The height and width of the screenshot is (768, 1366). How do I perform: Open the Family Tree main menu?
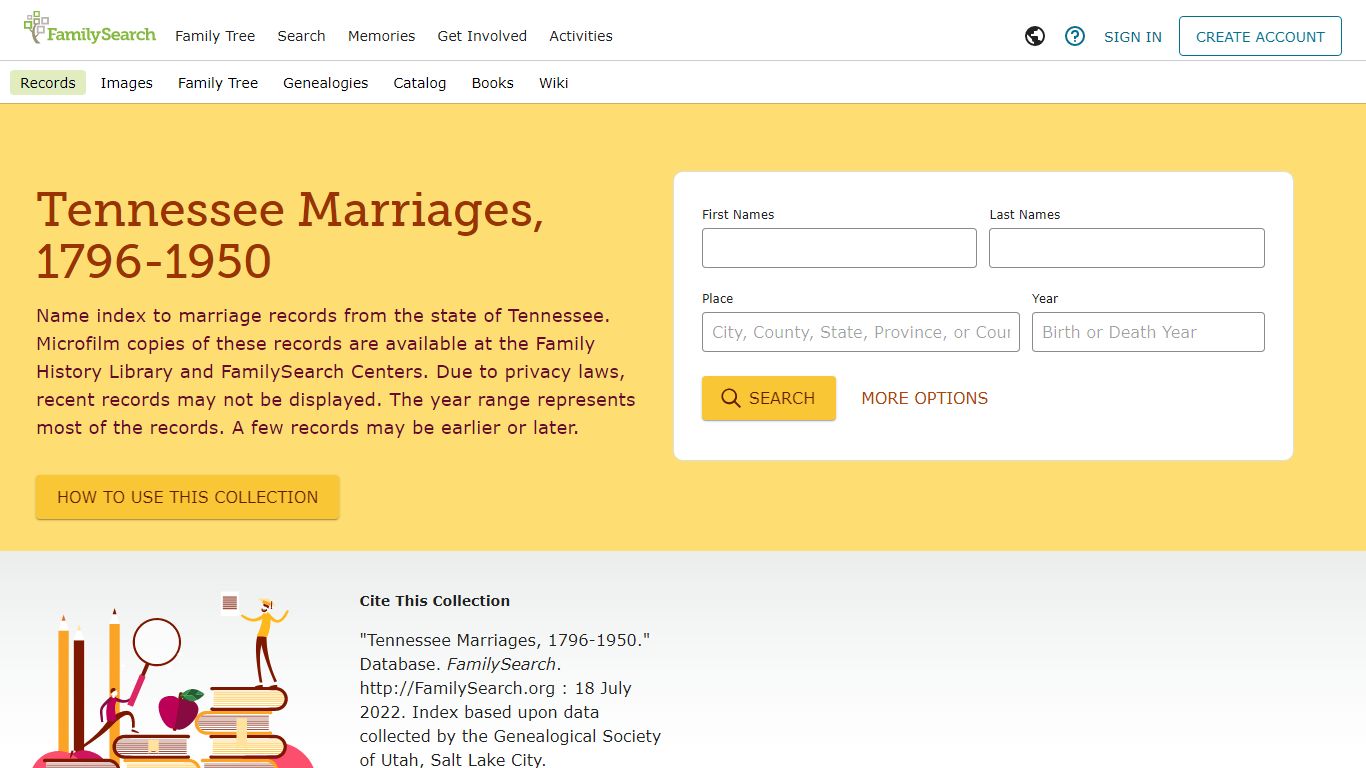(x=215, y=36)
